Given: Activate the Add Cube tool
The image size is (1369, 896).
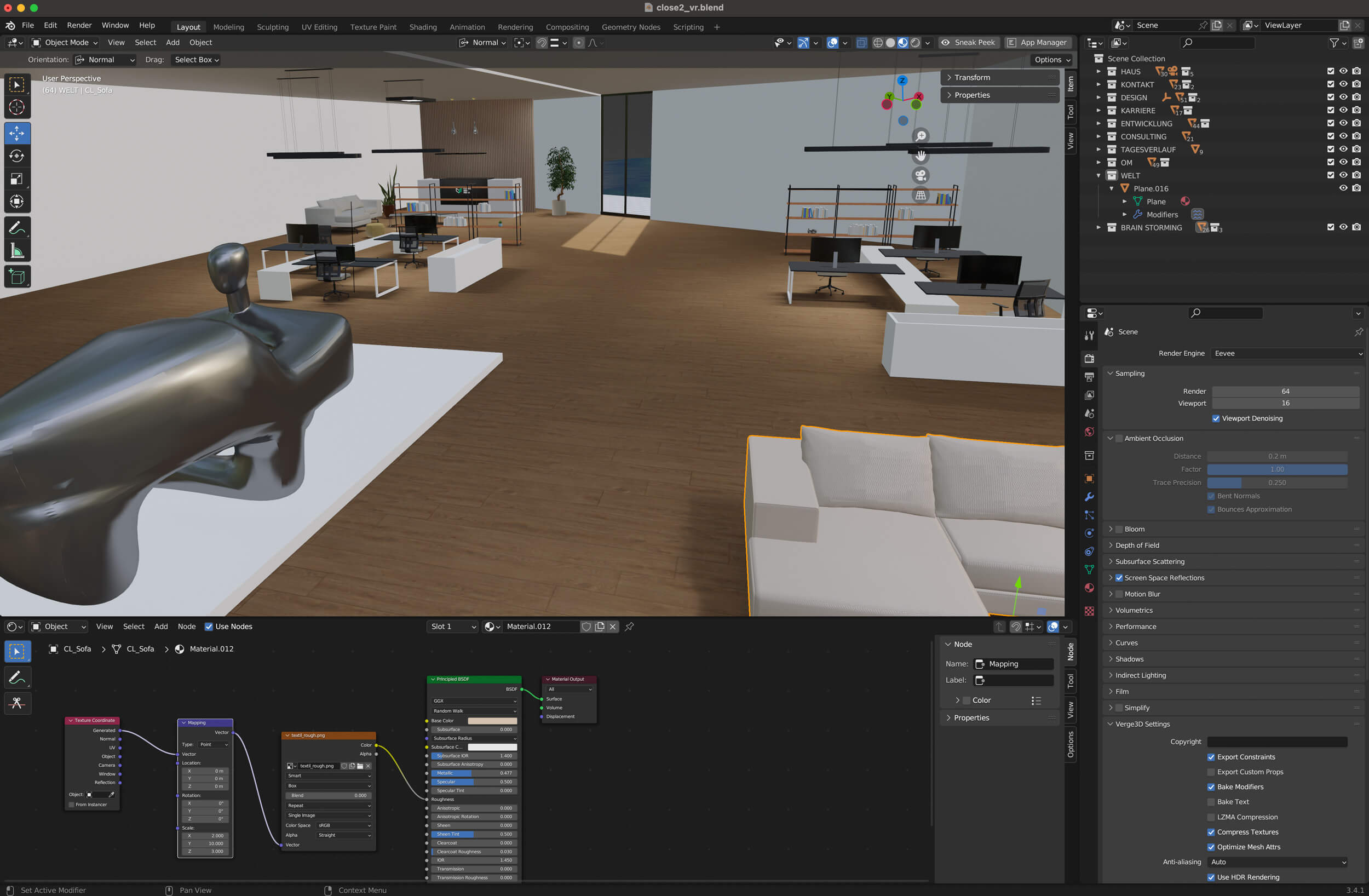Looking at the screenshot, I should 16,277.
